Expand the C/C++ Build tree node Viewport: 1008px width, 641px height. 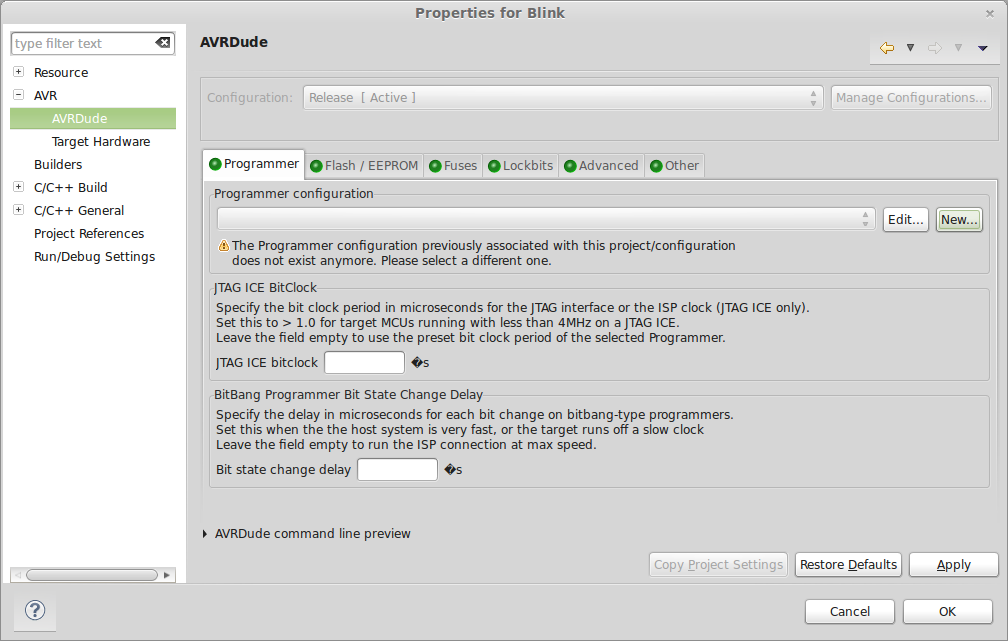[17, 187]
